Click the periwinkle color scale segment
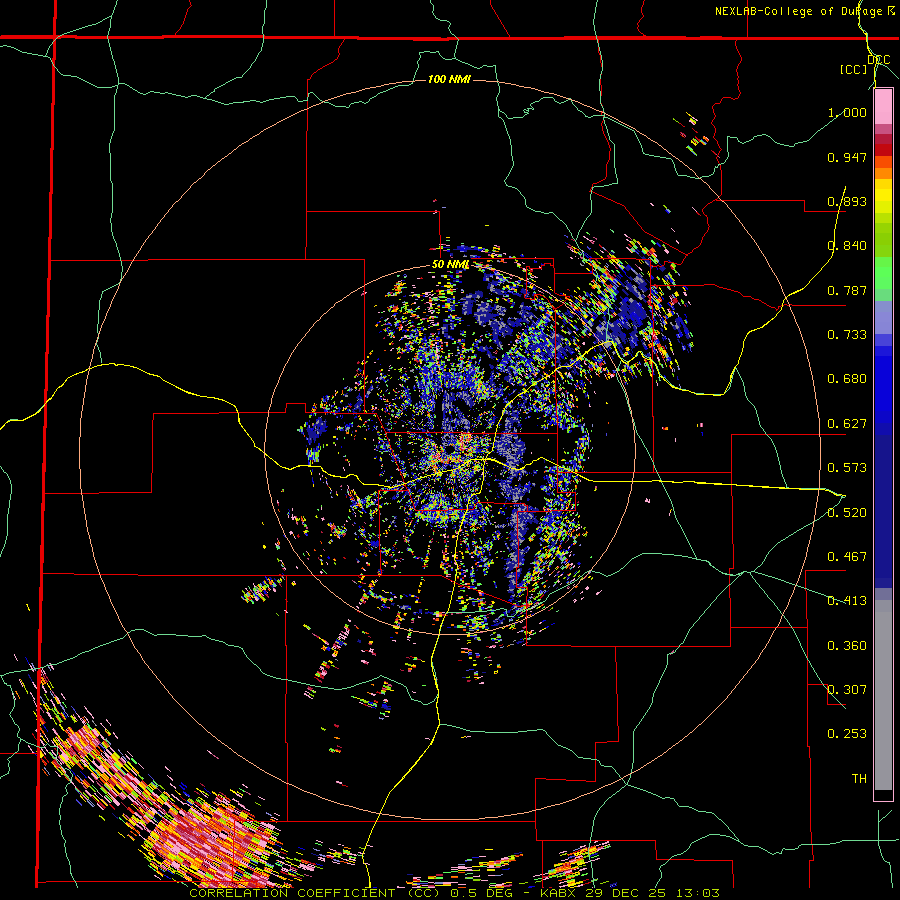This screenshot has height=900, width=900. pyautogui.click(x=883, y=317)
